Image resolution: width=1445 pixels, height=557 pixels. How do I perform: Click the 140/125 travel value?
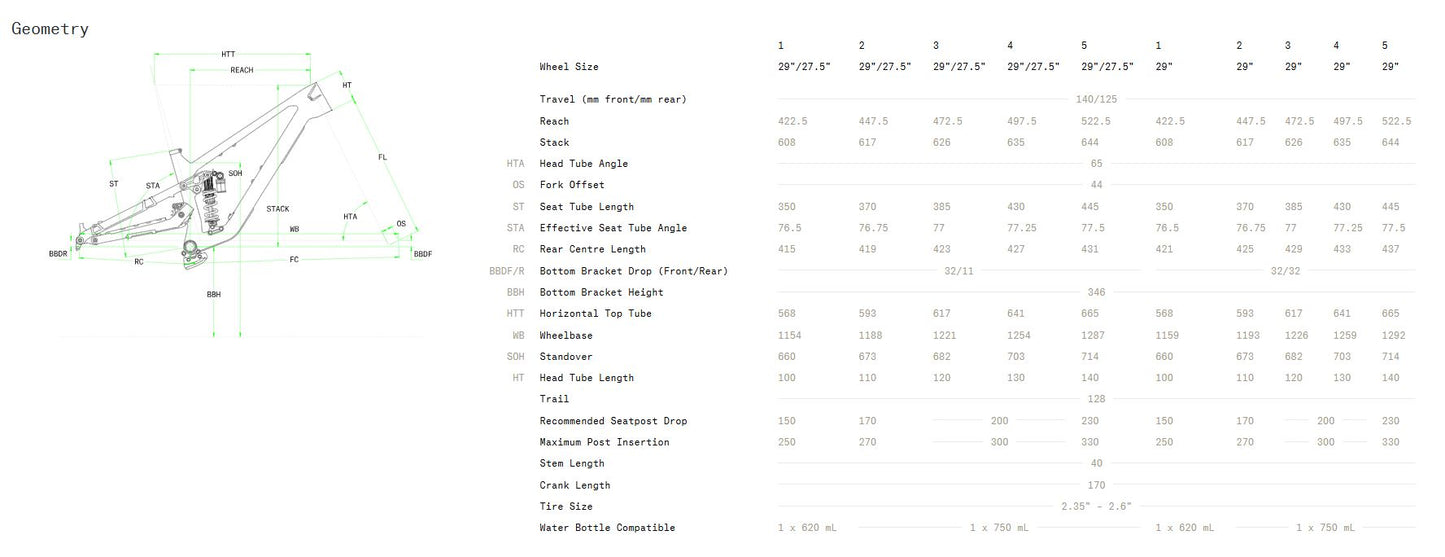tap(1096, 99)
